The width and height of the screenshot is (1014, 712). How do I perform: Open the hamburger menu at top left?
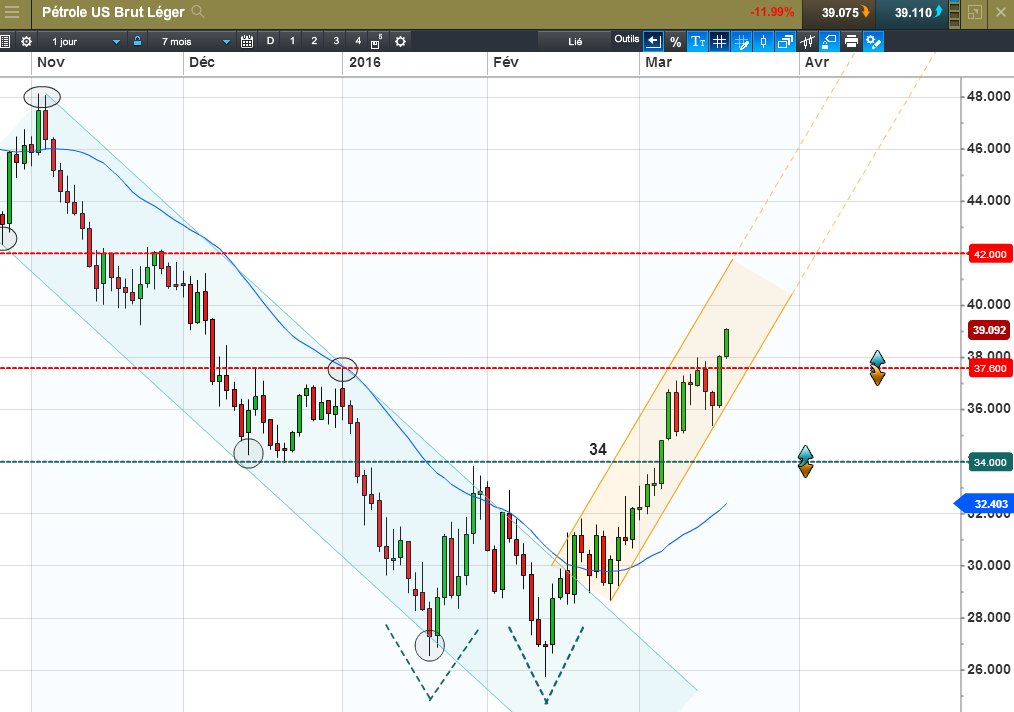coord(12,12)
